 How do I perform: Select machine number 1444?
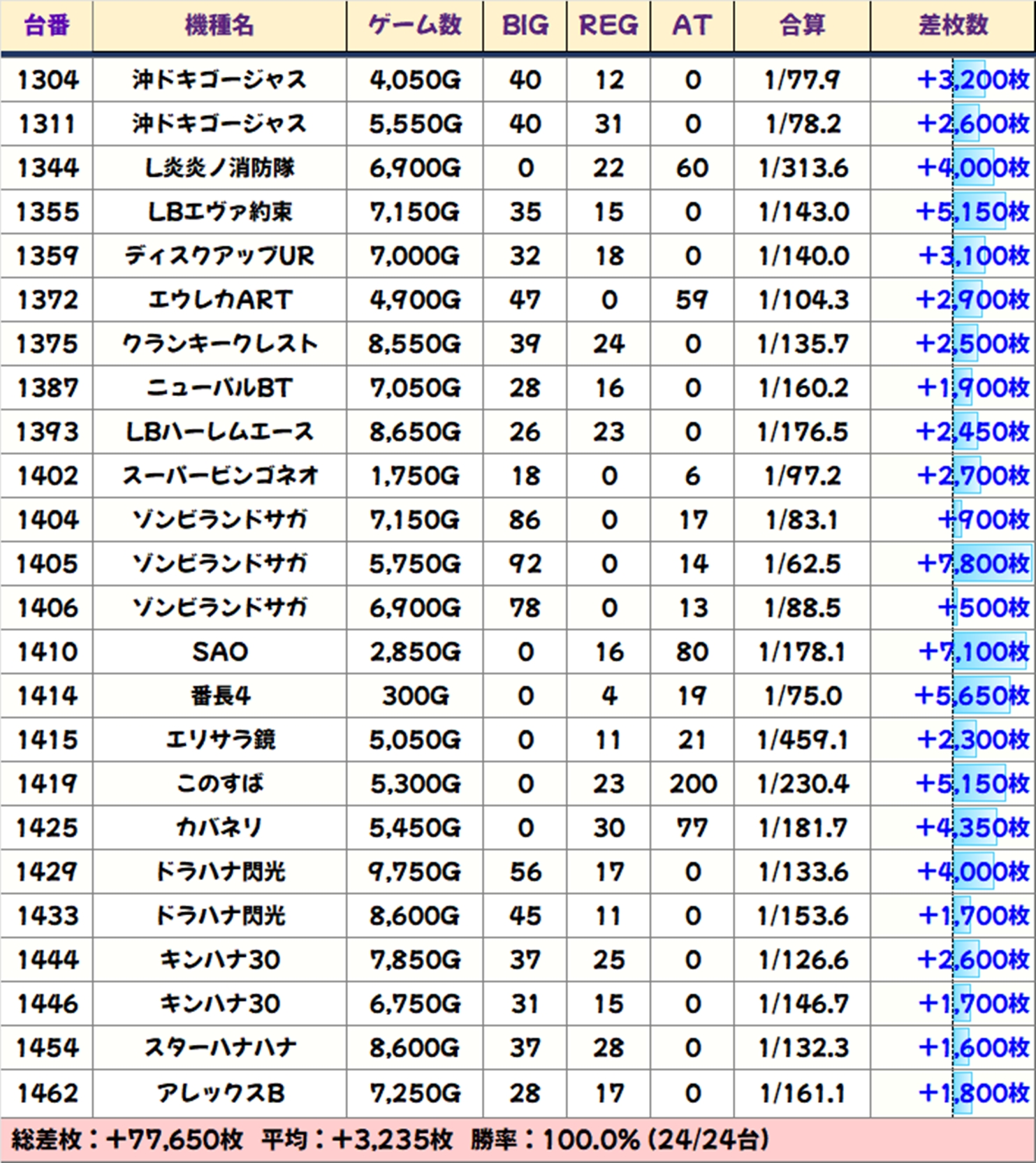point(47,960)
